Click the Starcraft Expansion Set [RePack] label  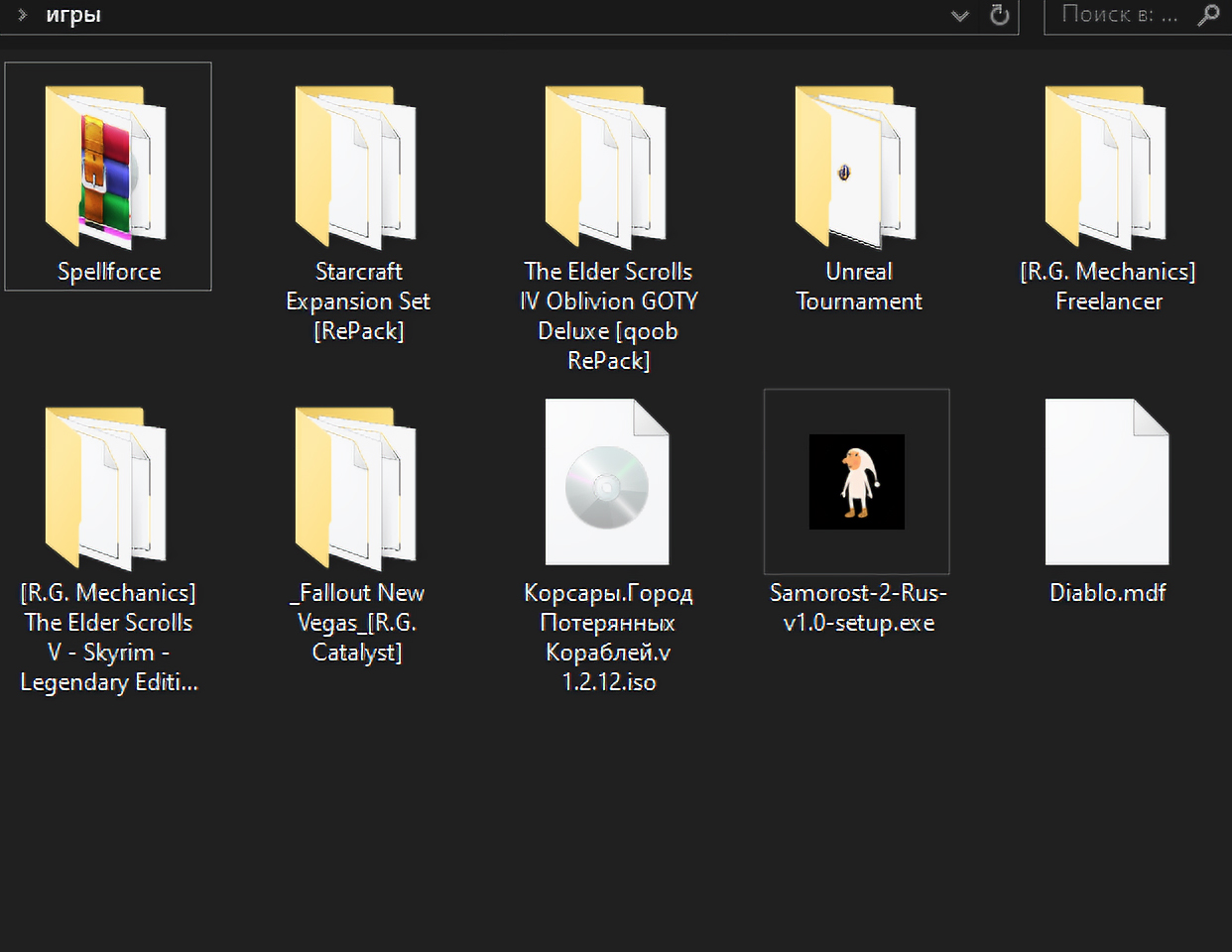click(358, 301)
